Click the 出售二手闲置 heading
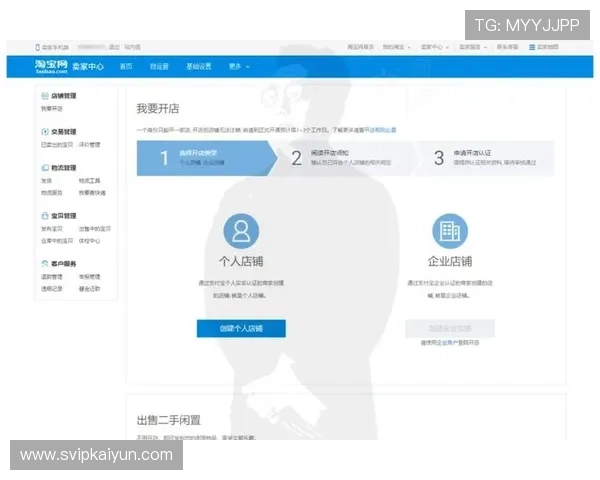The image size is (600, 480). (x=169, y=420)
